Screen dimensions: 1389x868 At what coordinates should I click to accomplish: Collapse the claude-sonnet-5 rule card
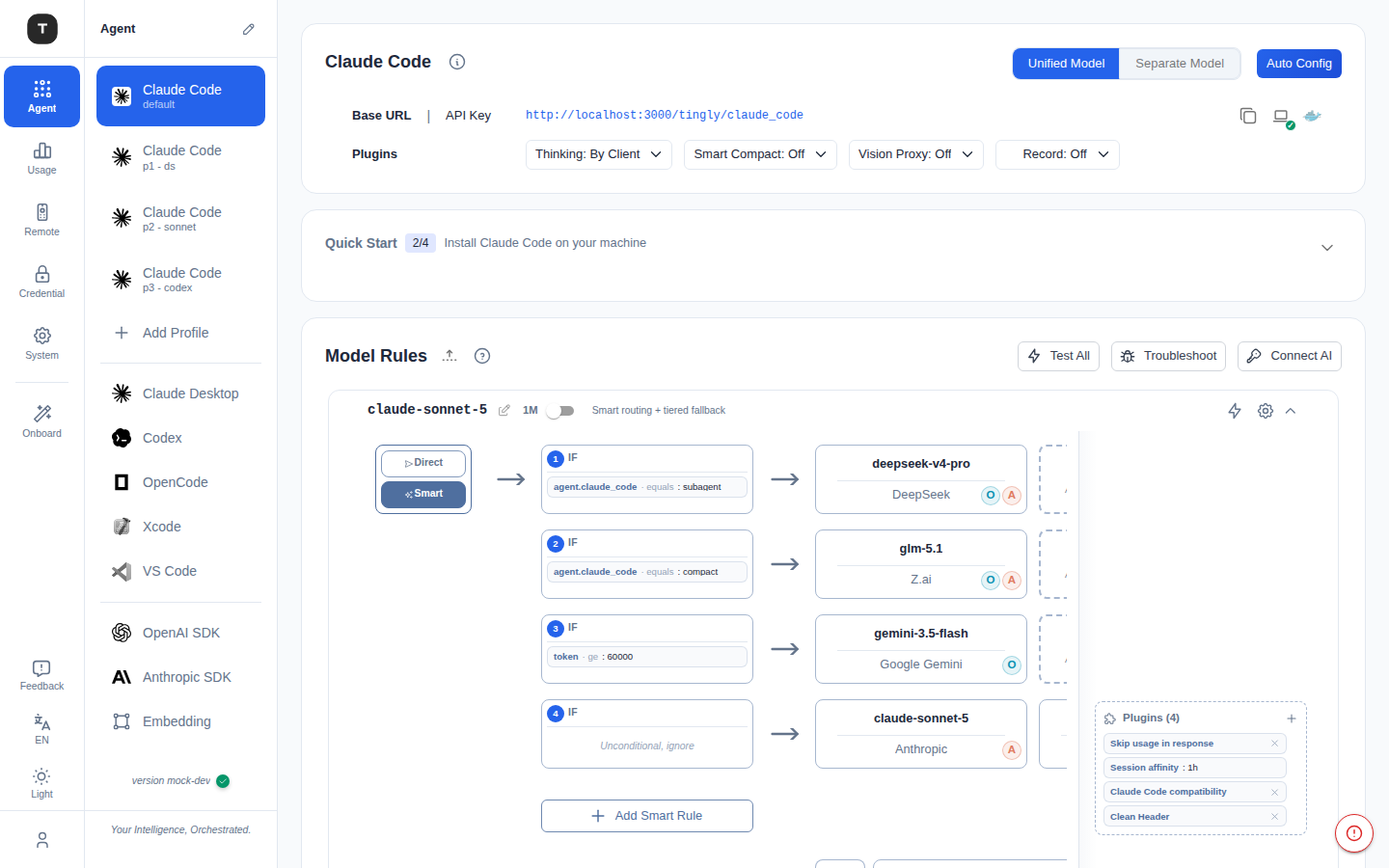coord(1291,411)
